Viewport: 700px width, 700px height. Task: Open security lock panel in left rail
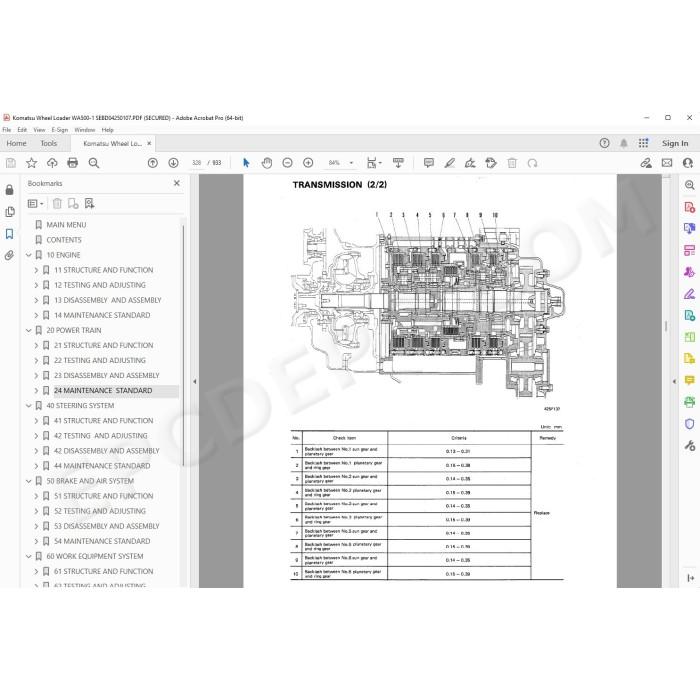pyautogui.click(x=9, y=190)
